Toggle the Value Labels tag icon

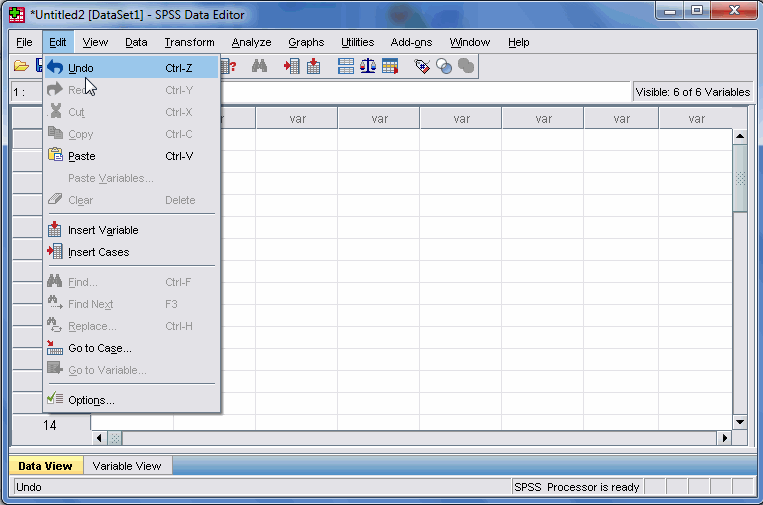tap(422, 66)
